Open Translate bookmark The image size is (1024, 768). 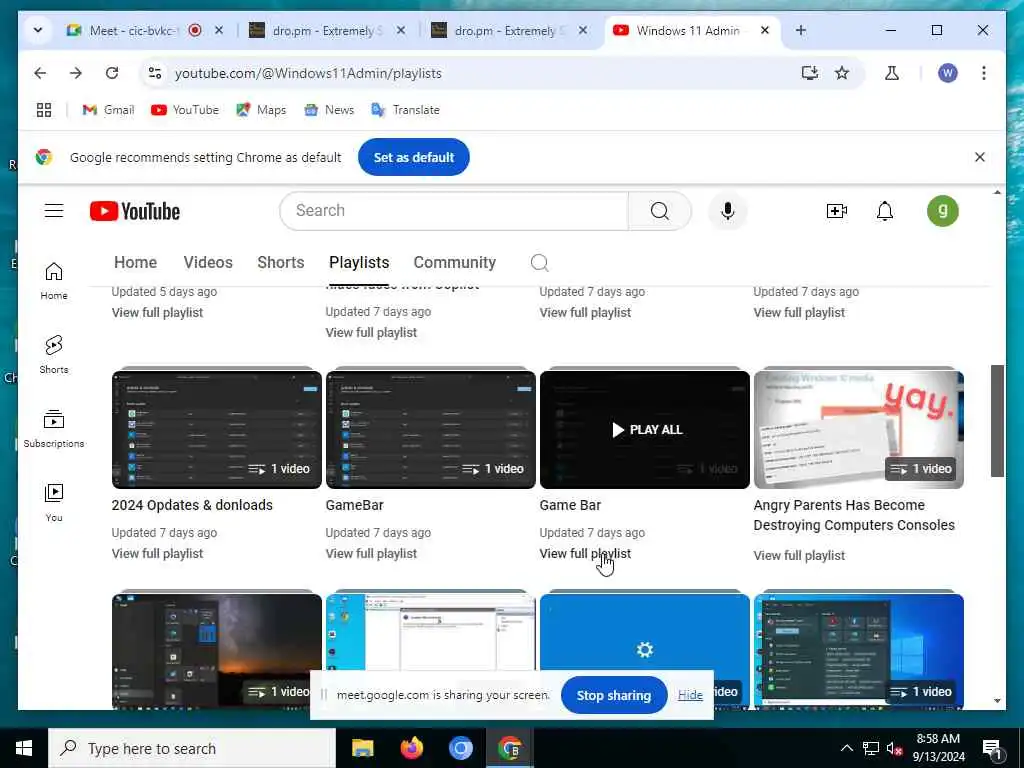406,110
